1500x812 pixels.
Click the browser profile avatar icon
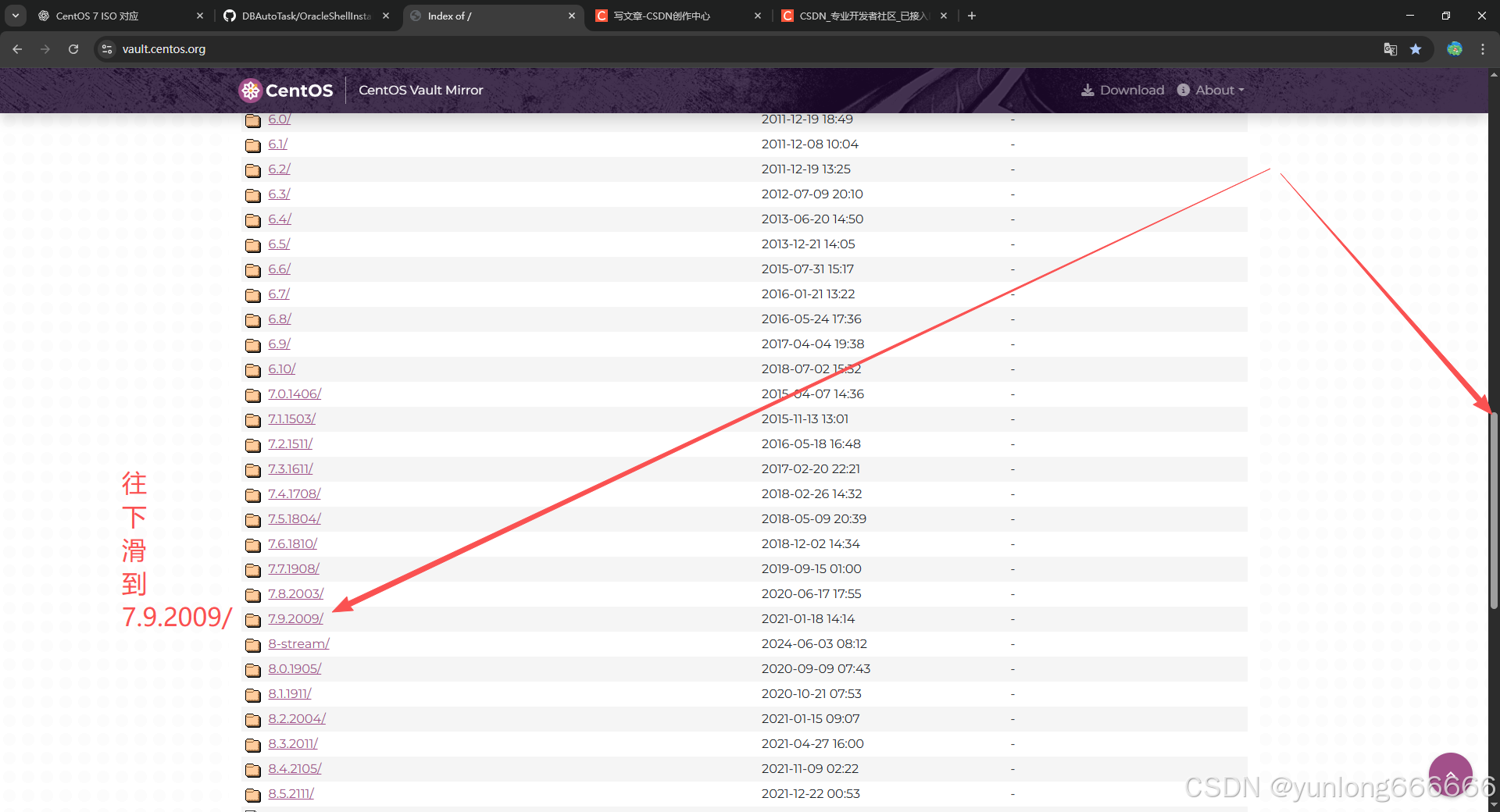[x=1455, y=48]
